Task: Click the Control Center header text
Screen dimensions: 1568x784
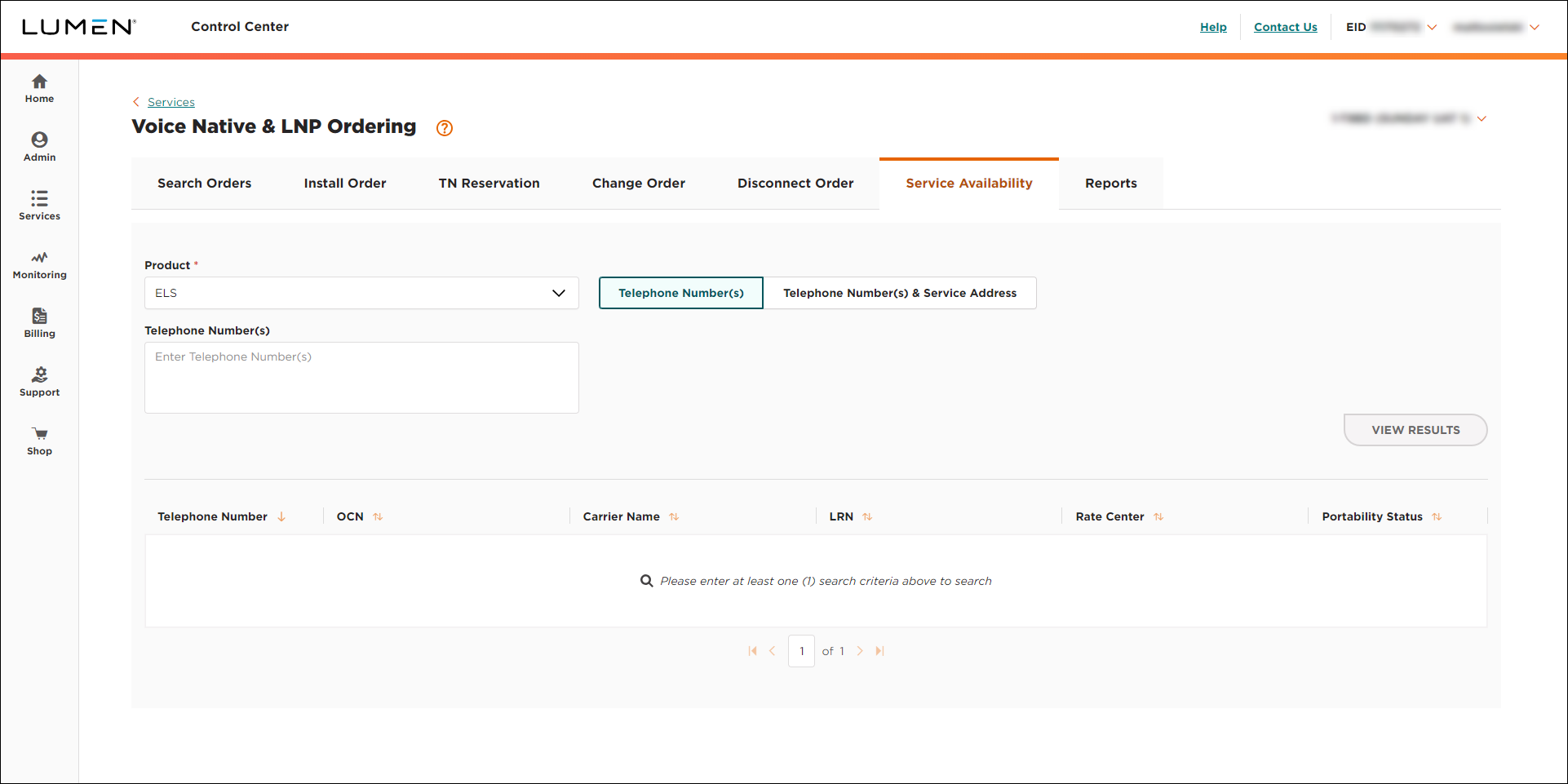Action: (x=240, y=27)
